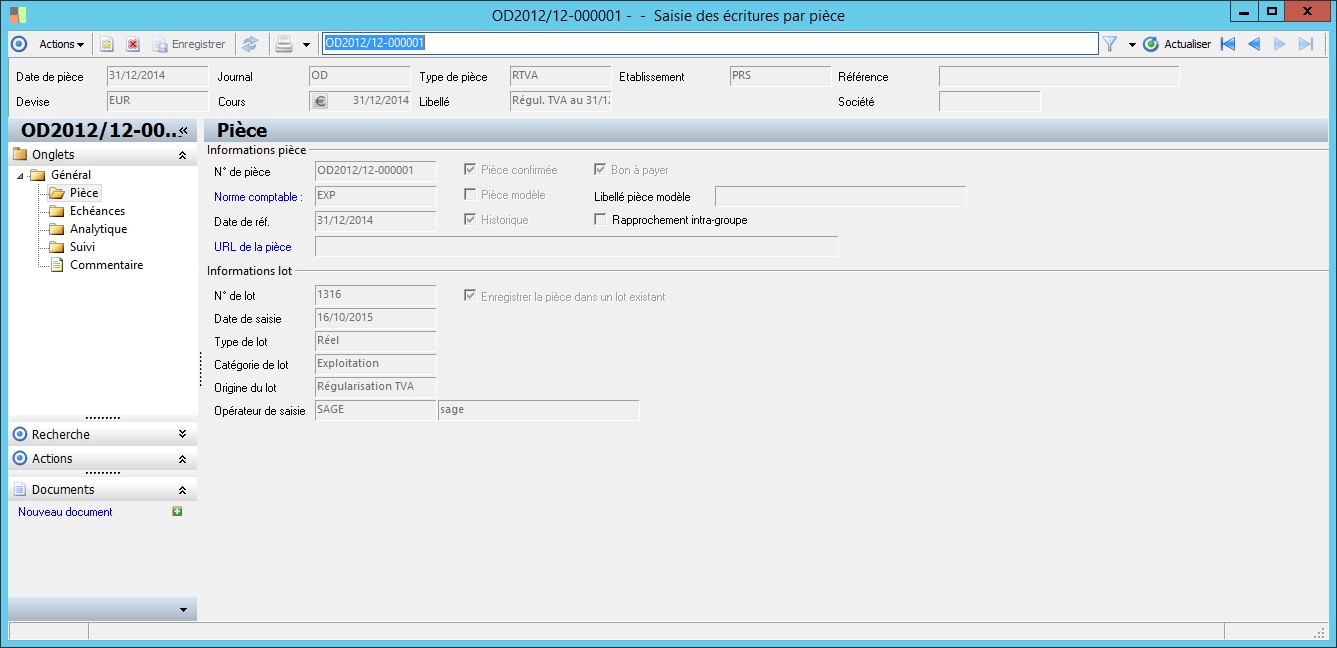This screenshot has height=648, width=1337.
Task: Open the filter dropdown arrow
Action: point(1132,45)
